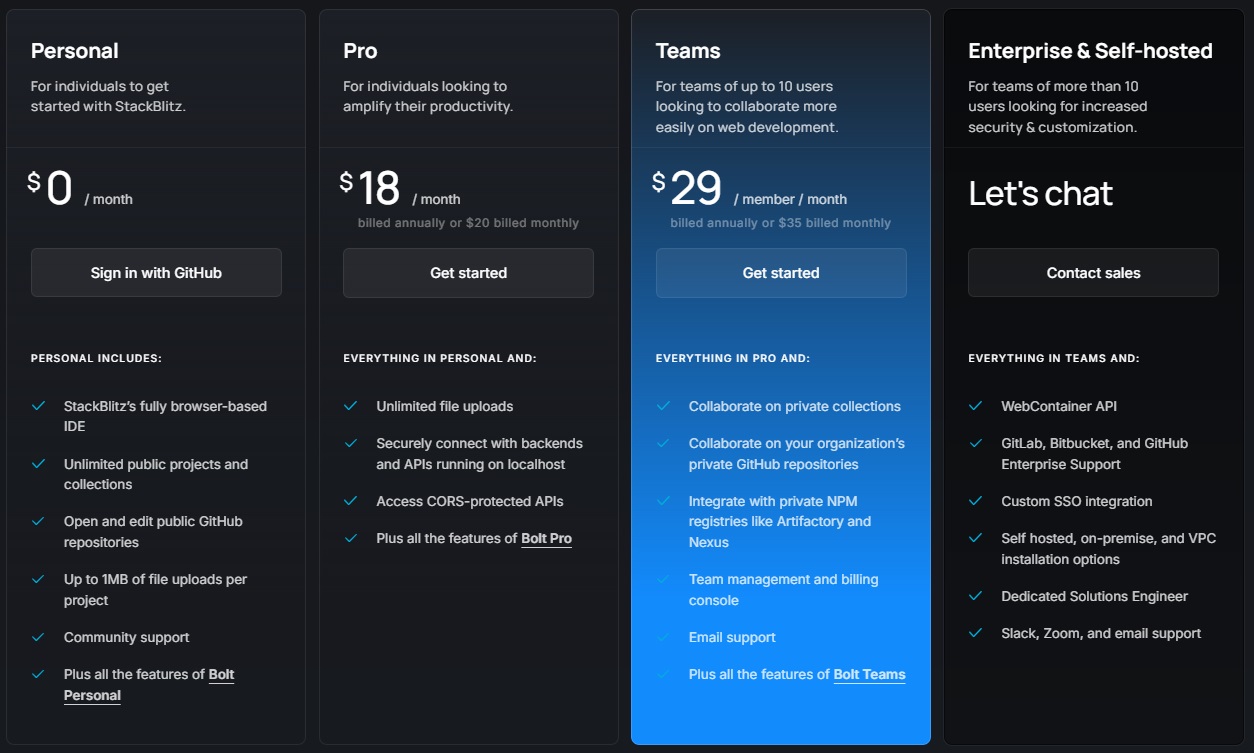This screenshot has width=1254, height=753.
Task: Open the Bolt Pro link
Action: (x=546, y=538)
